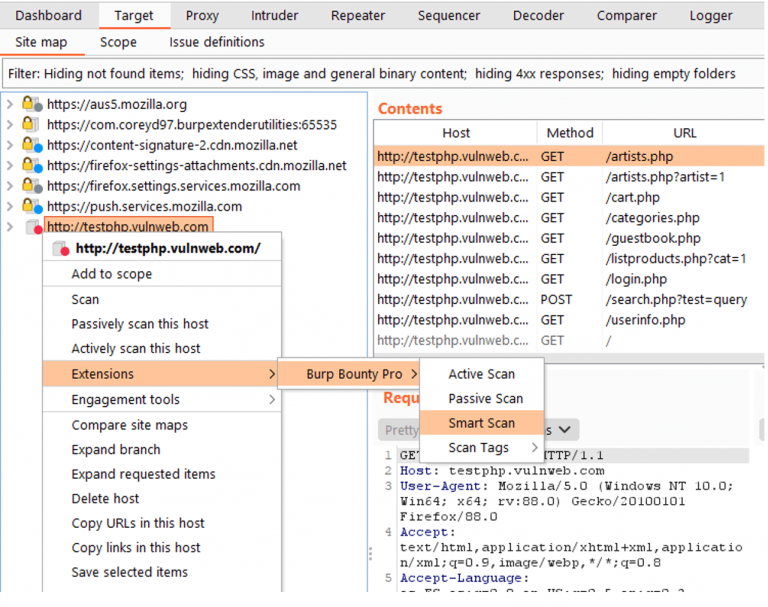The height and width of the screenshot is (607, 768).
Task: Sort contents by Method column header
Action: (x=570, y=133)
